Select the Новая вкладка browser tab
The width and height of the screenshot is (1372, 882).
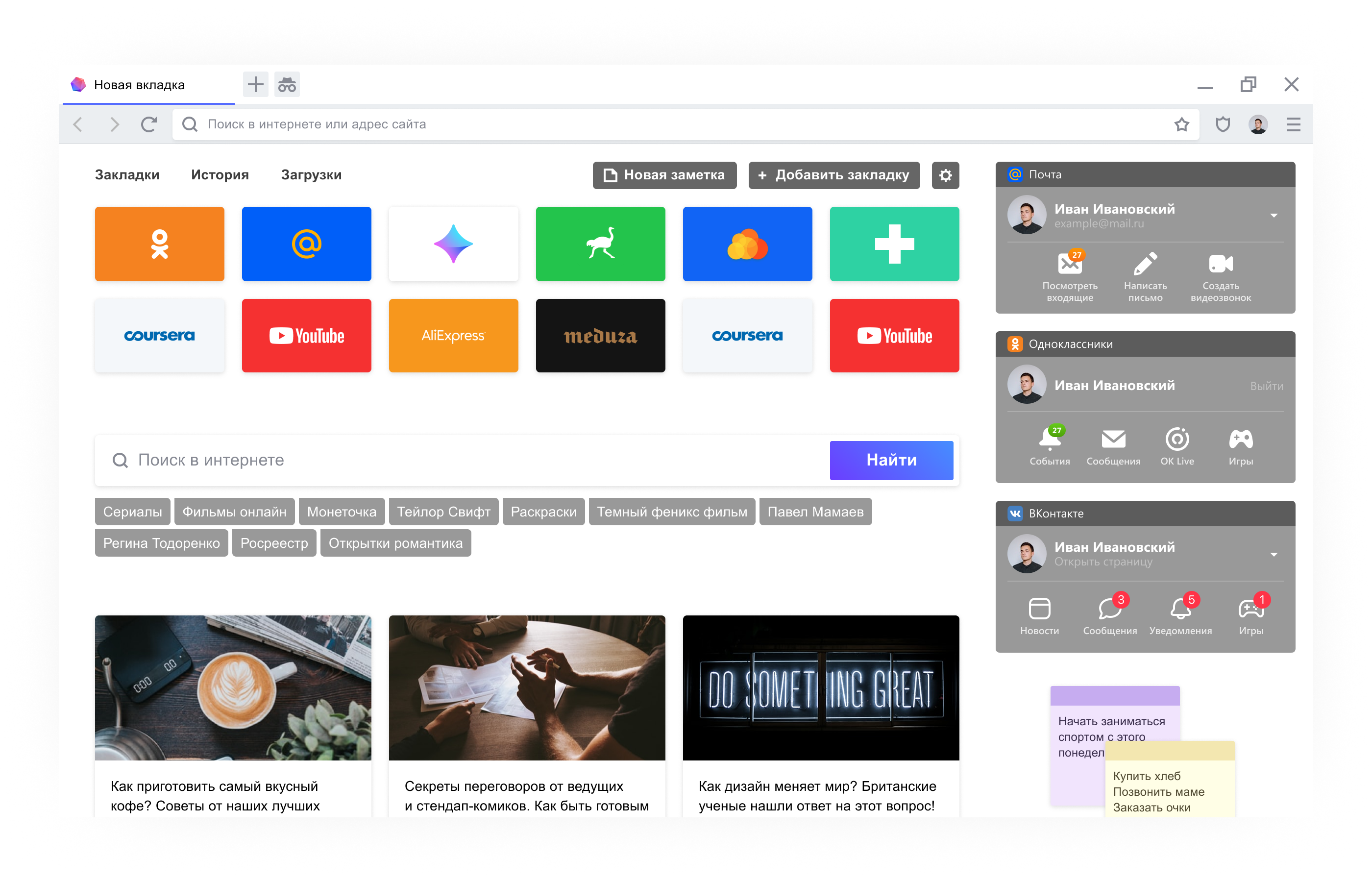[x=149, y=85]
